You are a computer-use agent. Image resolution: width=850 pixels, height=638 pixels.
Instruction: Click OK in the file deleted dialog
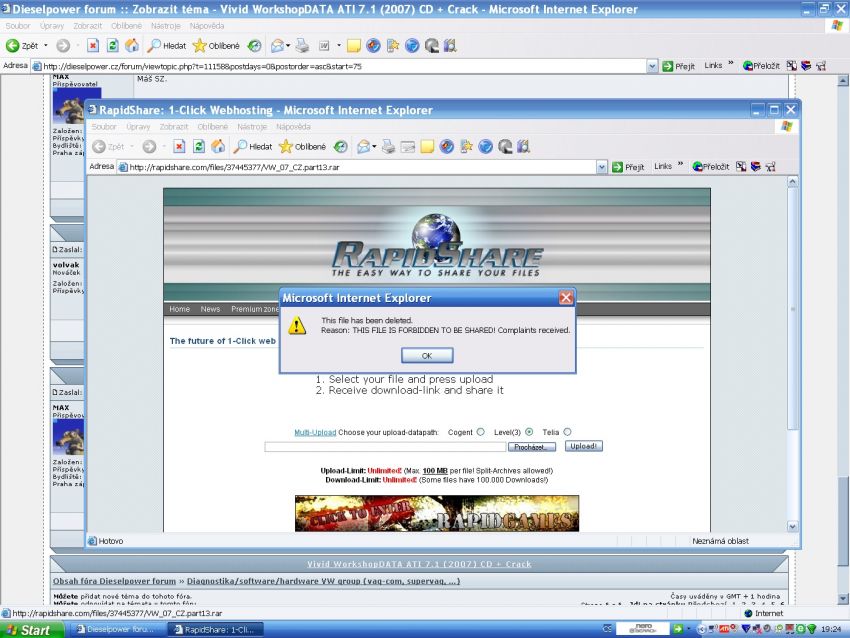[427, 356]
